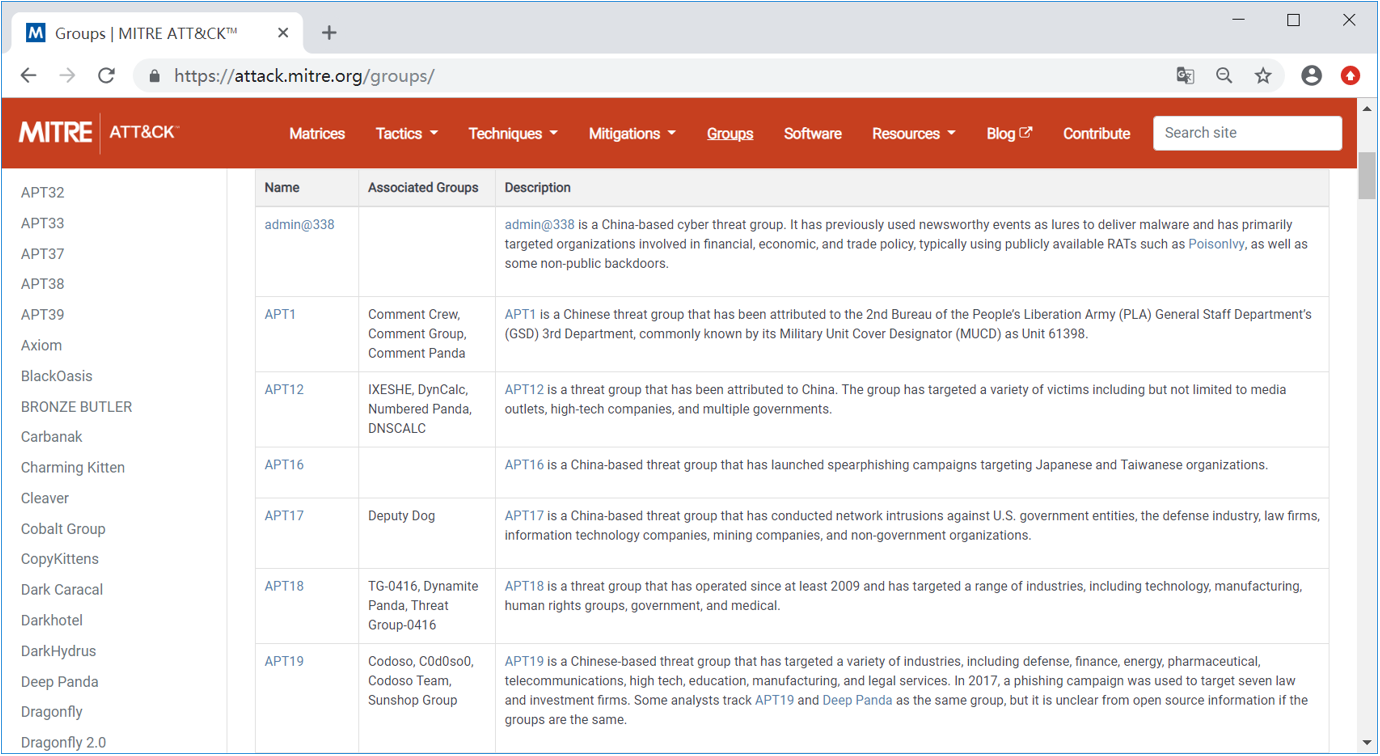The image size is (1380, 756).
Task: Select Axiom in the sidebar
Action: tap(42, 345)
